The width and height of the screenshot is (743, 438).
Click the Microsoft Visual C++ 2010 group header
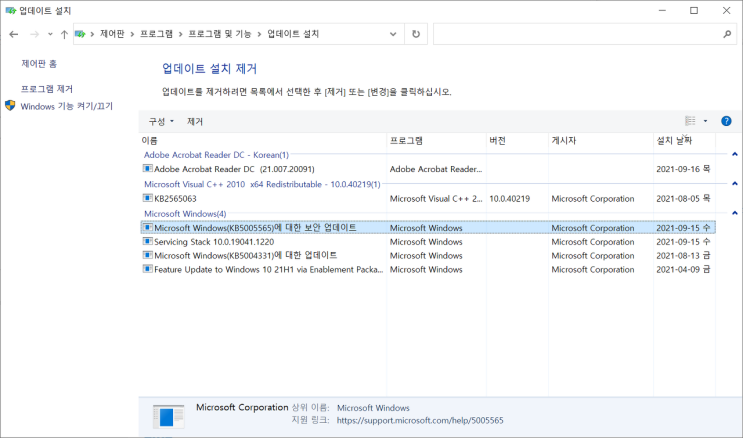(x=262, y=184)
